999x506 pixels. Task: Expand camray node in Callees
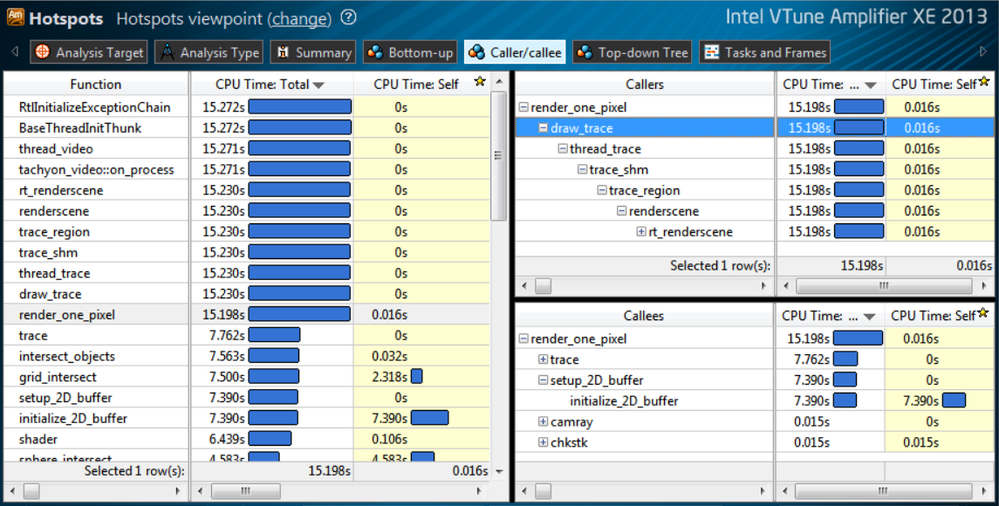coord(543,422)
